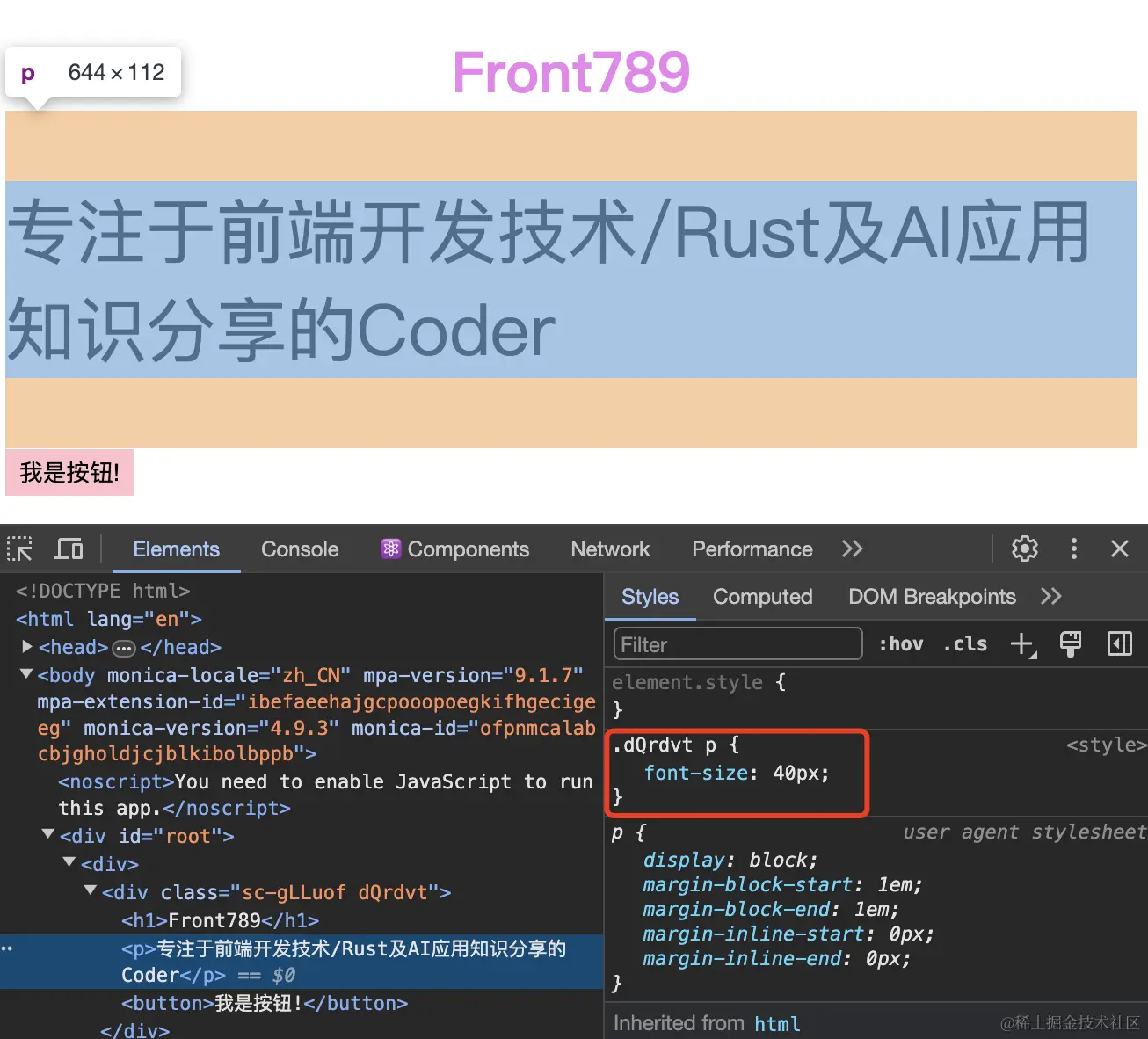Image resolution: width=1148 pixels, height=1039 pixels.
Task: Focus the Styles Filter input field
Action: tap(737, 644)
